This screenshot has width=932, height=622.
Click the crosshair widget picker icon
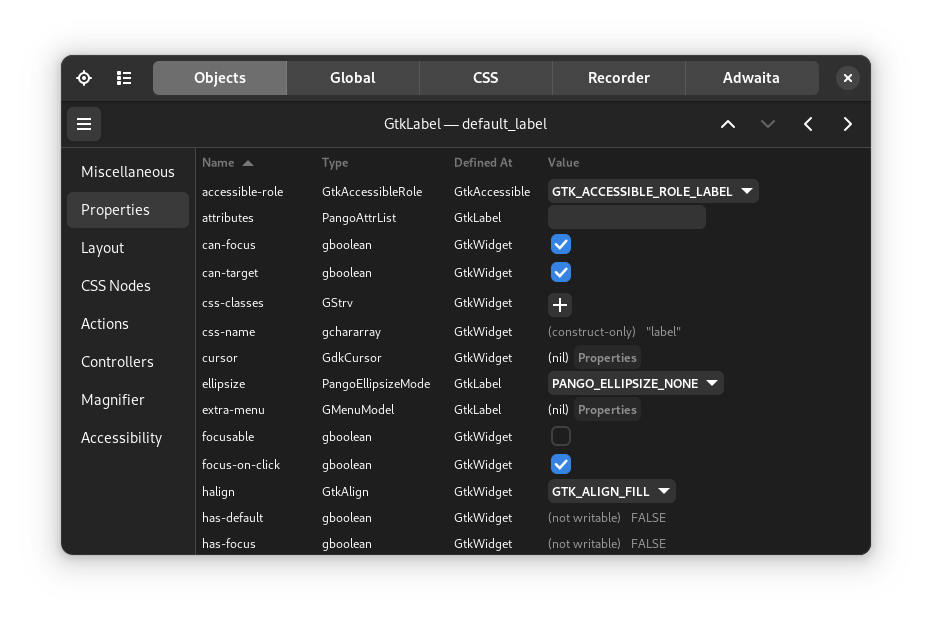point(84,78)
